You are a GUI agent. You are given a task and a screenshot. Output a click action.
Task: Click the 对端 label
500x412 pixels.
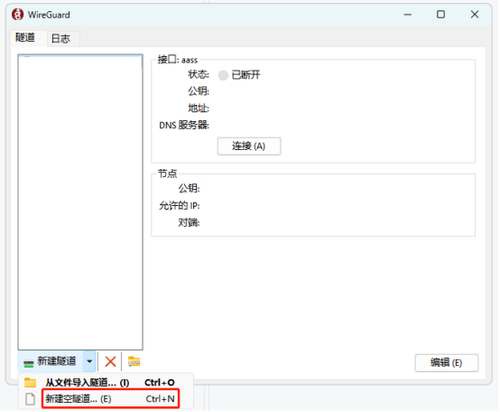189,222
